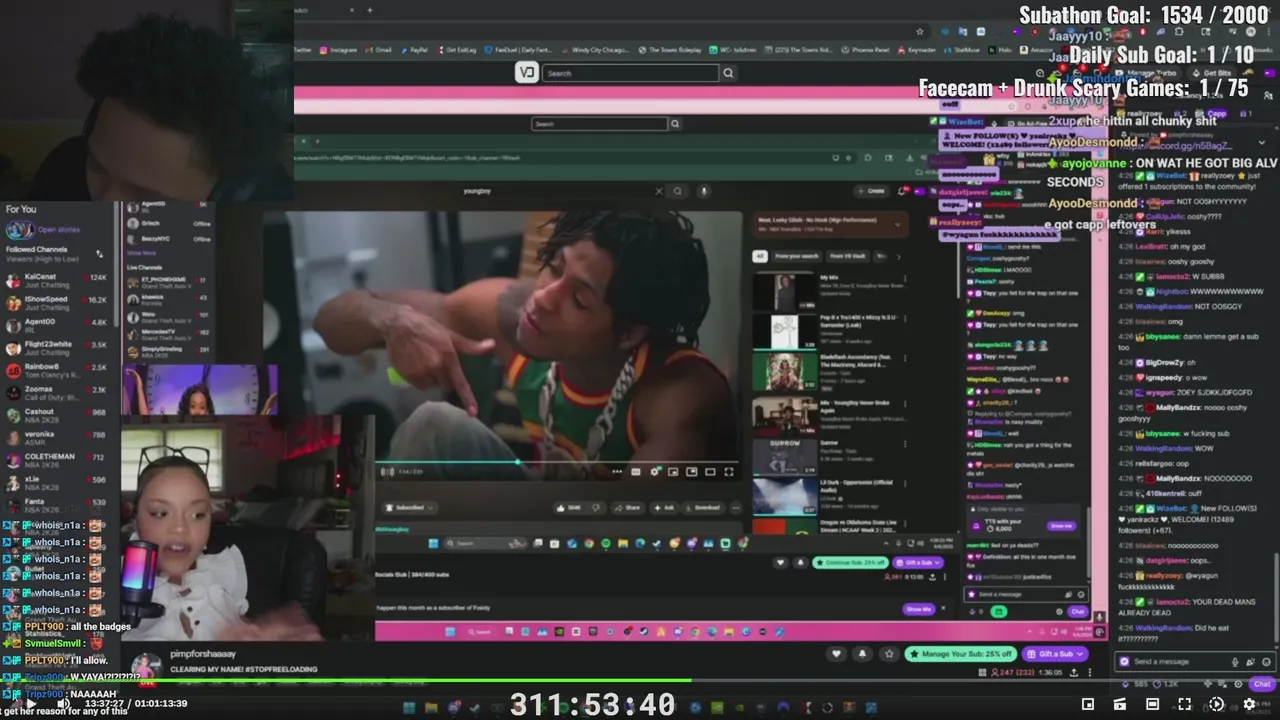Click YouTube voice search microphone
1280x720 pixels.
[704, 191]
